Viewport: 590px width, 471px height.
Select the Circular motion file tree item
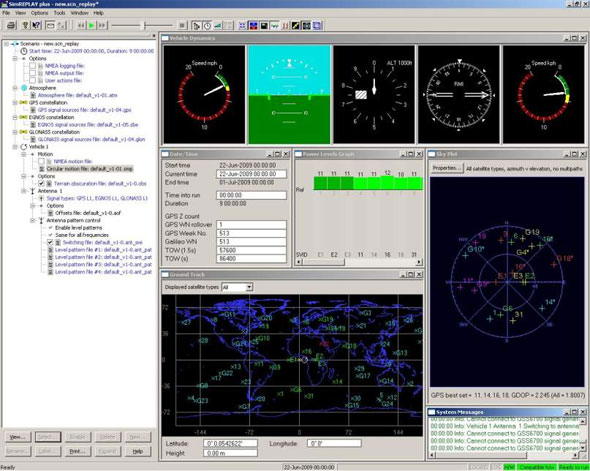pyautogui.click(x=90, y=169)
